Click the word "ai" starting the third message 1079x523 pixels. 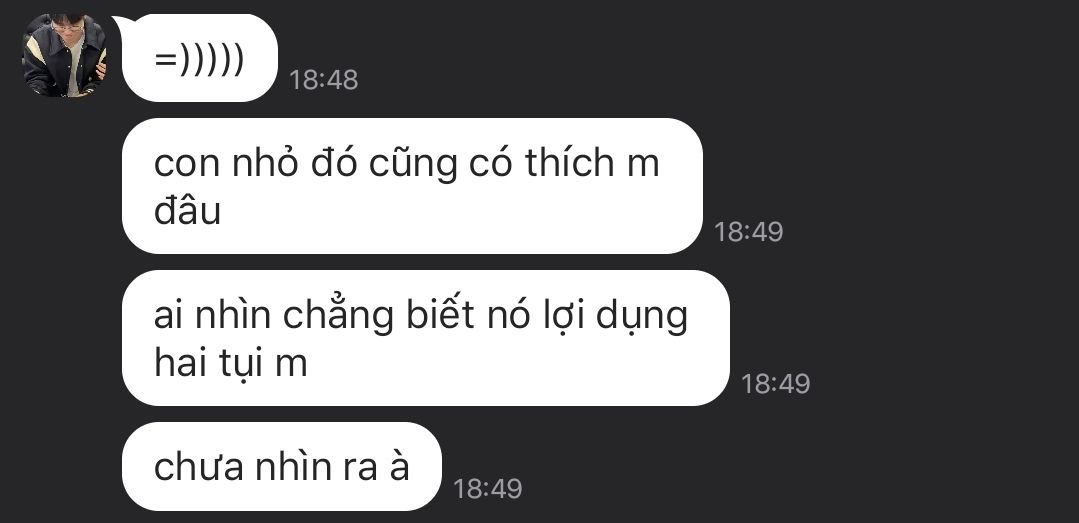click(169, 315)
